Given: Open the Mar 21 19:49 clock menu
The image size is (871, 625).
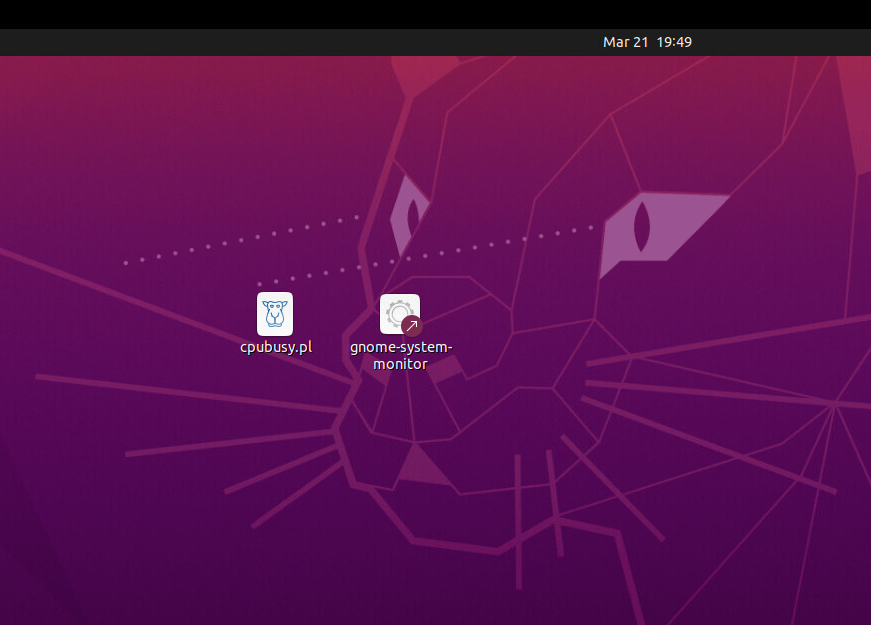Looking at the screenshot, I should (647, 42).
